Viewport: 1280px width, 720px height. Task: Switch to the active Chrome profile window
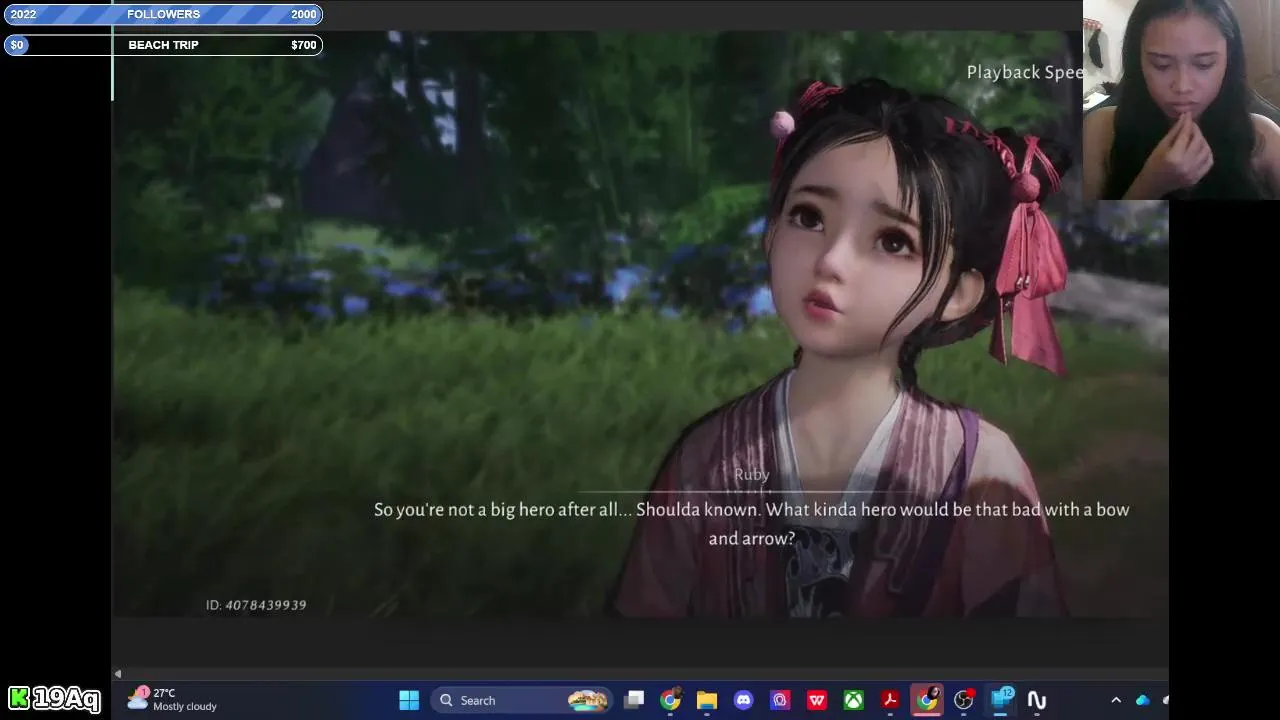click(927, 700)
